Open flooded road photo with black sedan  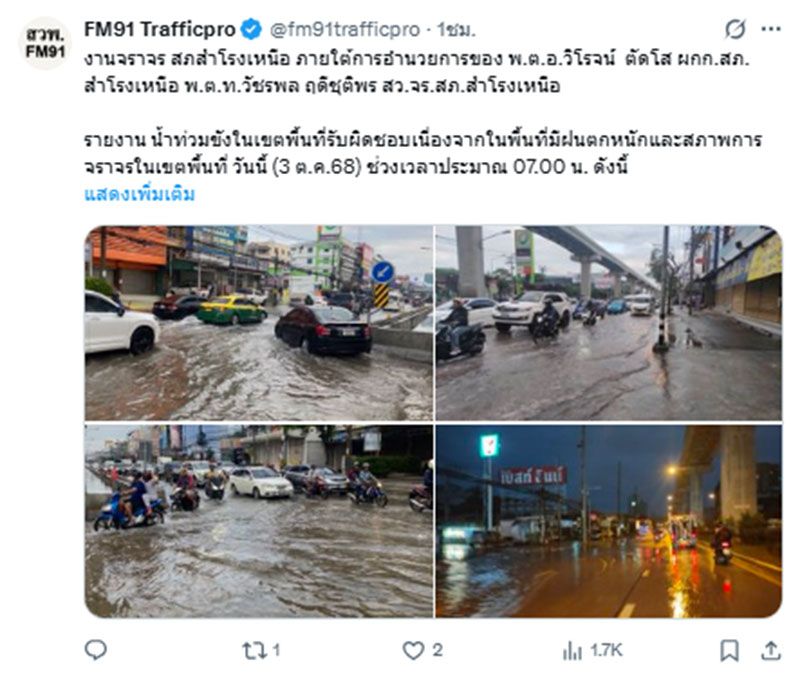coord(259,323)
